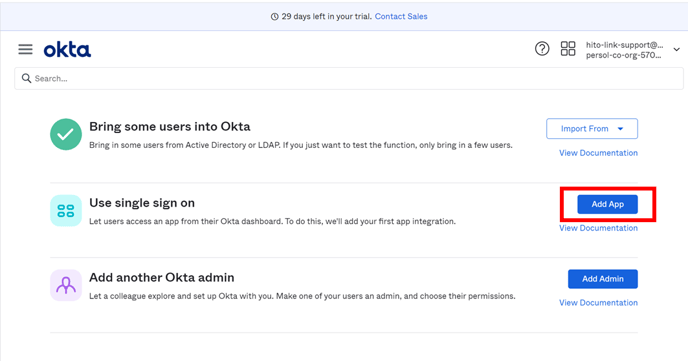Click the Let users access an app description
This screenshot has height=361, width=688.
(272, 222)
